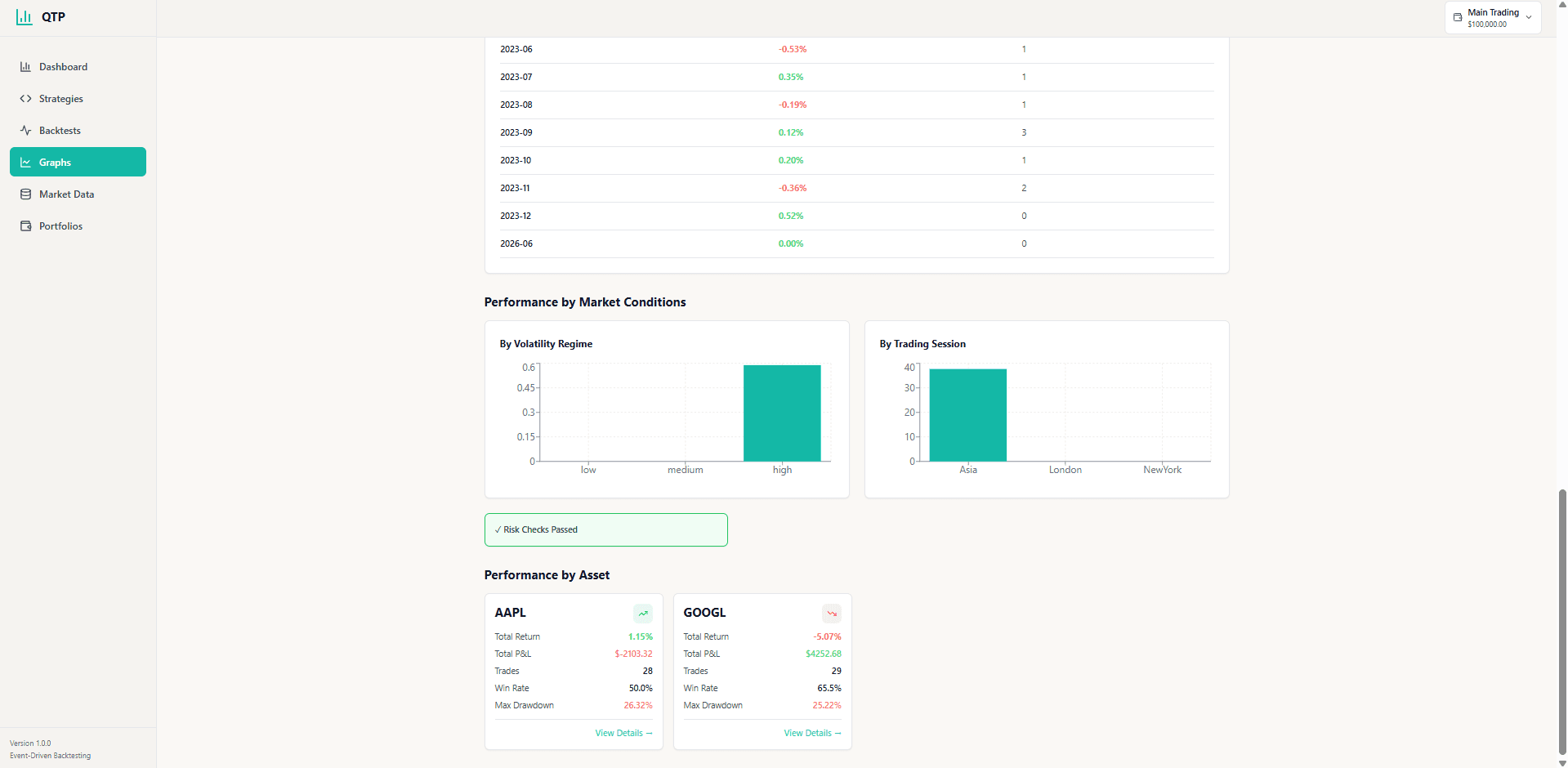
Task: Click the vertical page scrollbar thumb
Action: pyautogui.click(x=1562, y=621)
